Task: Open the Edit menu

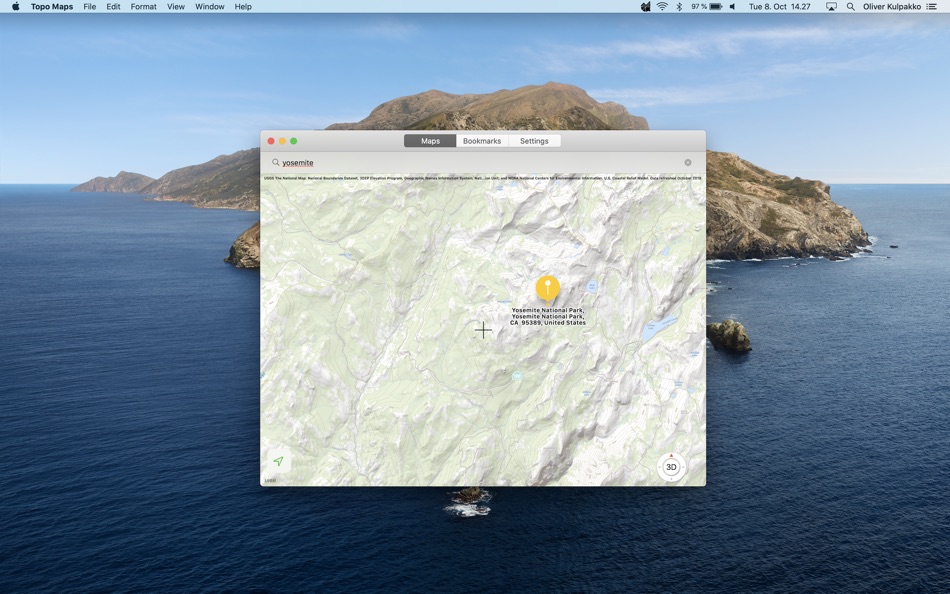Action: pos(113,7)
